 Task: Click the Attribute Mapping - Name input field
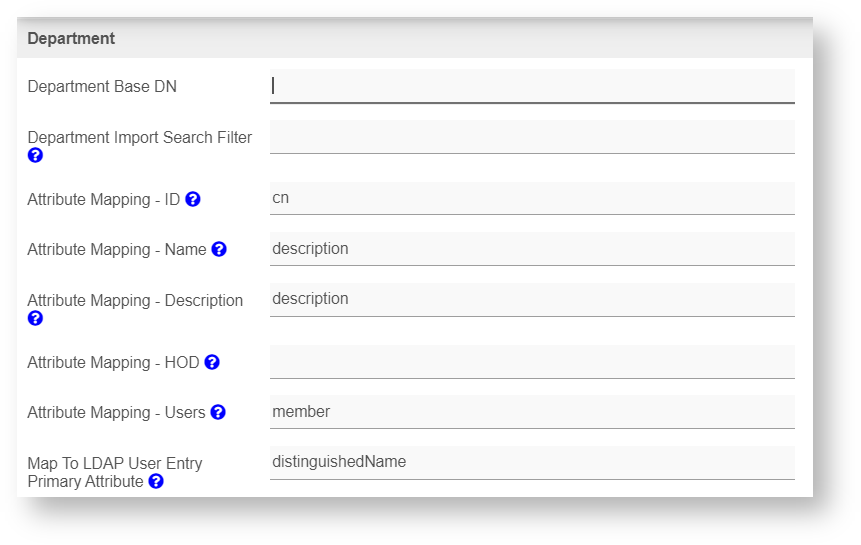click(x=532, y=249)
